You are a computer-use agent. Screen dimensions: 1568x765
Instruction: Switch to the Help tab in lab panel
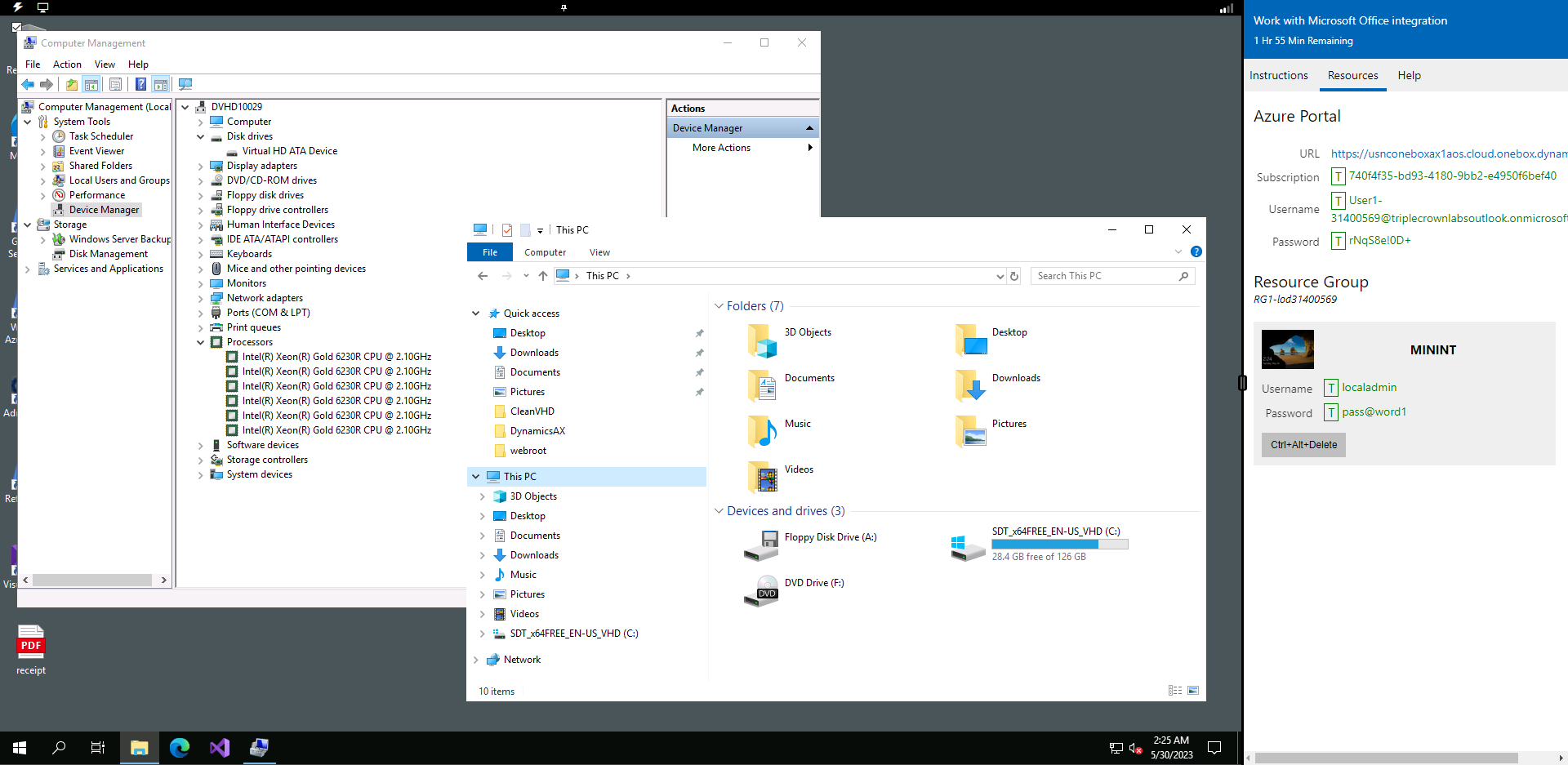coord(1409,75)
